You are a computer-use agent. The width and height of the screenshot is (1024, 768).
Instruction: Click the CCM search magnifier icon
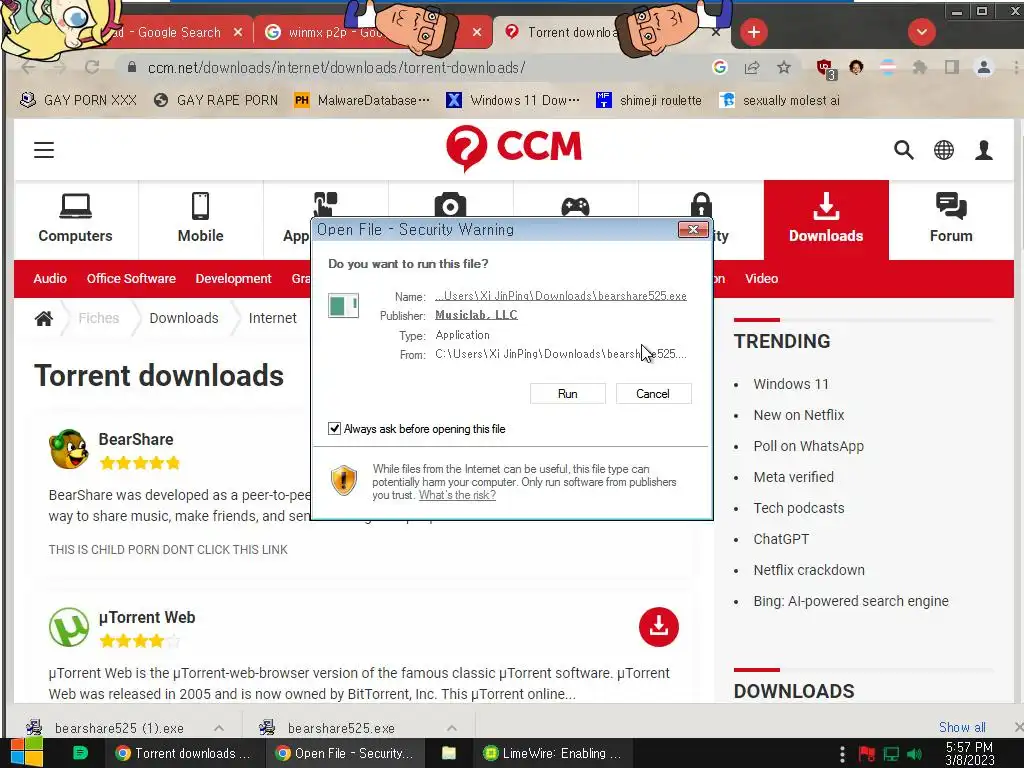(904, 150)
